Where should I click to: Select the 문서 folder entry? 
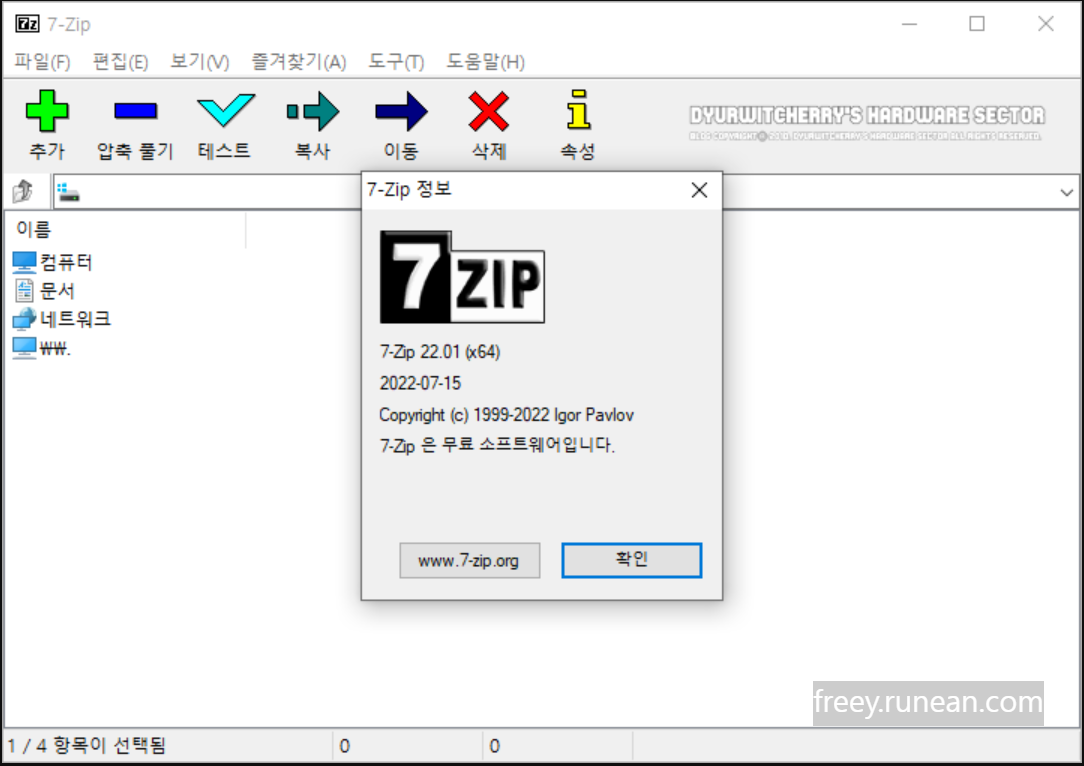[x=56, y=290]
